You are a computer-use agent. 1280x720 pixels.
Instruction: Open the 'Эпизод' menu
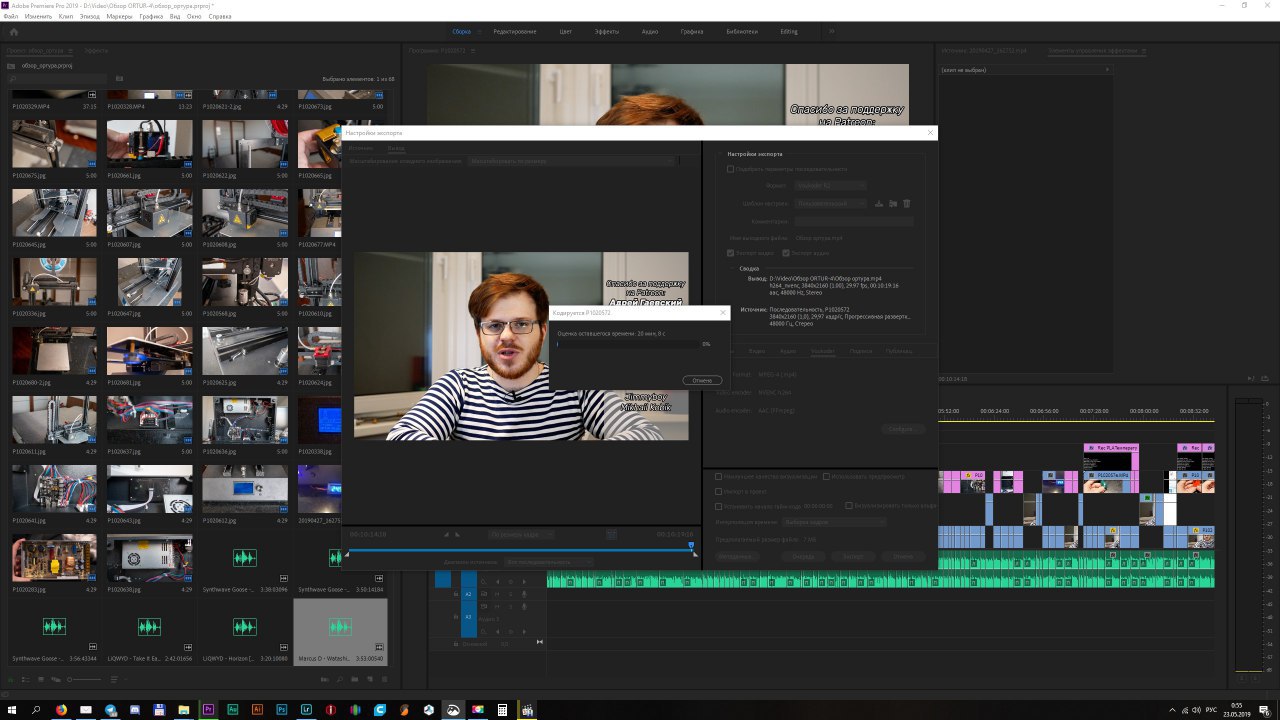tap(90, 17)
